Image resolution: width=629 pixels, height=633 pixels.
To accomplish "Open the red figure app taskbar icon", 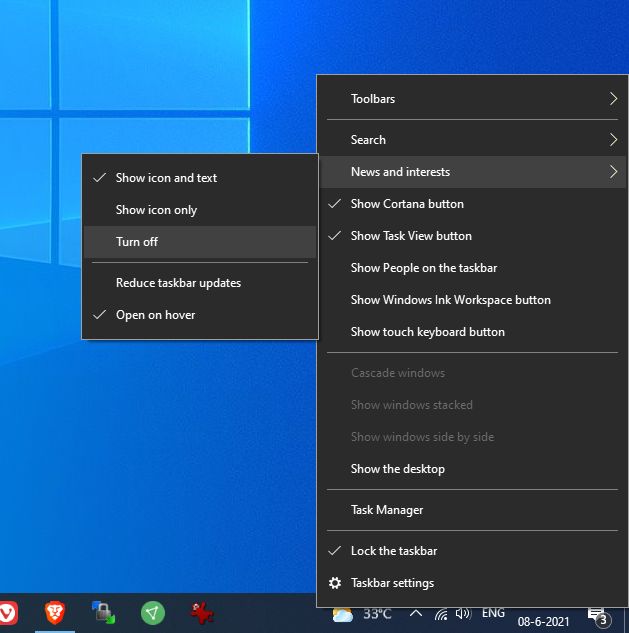I will coord(202,613).
